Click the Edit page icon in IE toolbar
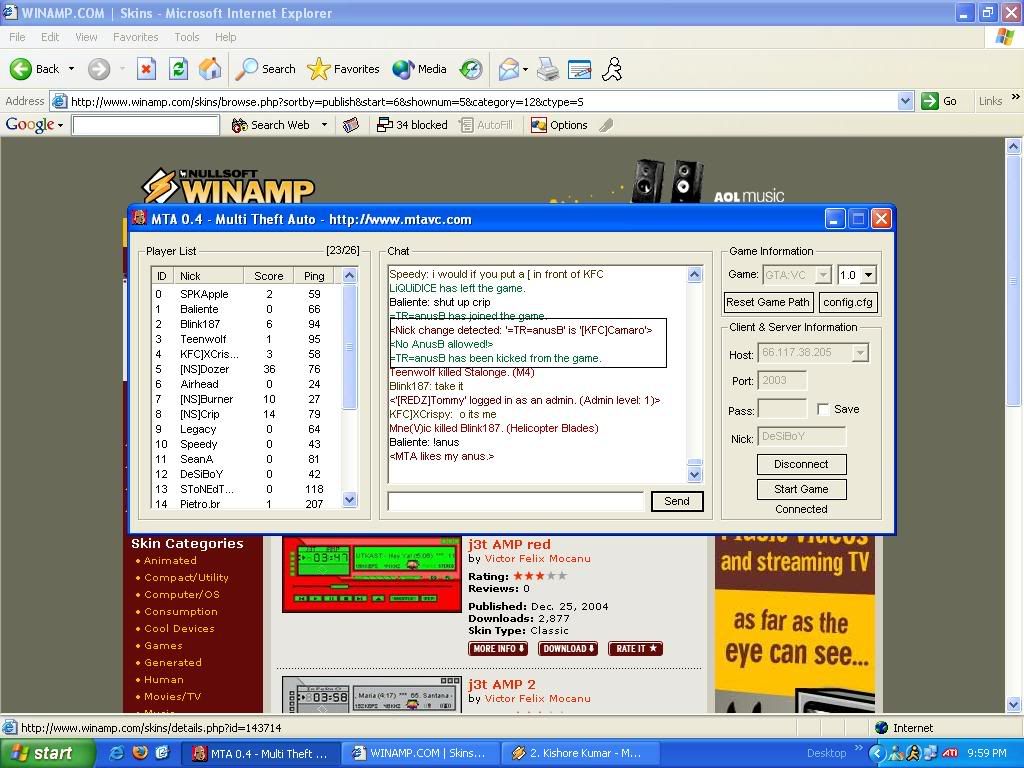Screen dimensions: 1024x768 coord(579,69)
